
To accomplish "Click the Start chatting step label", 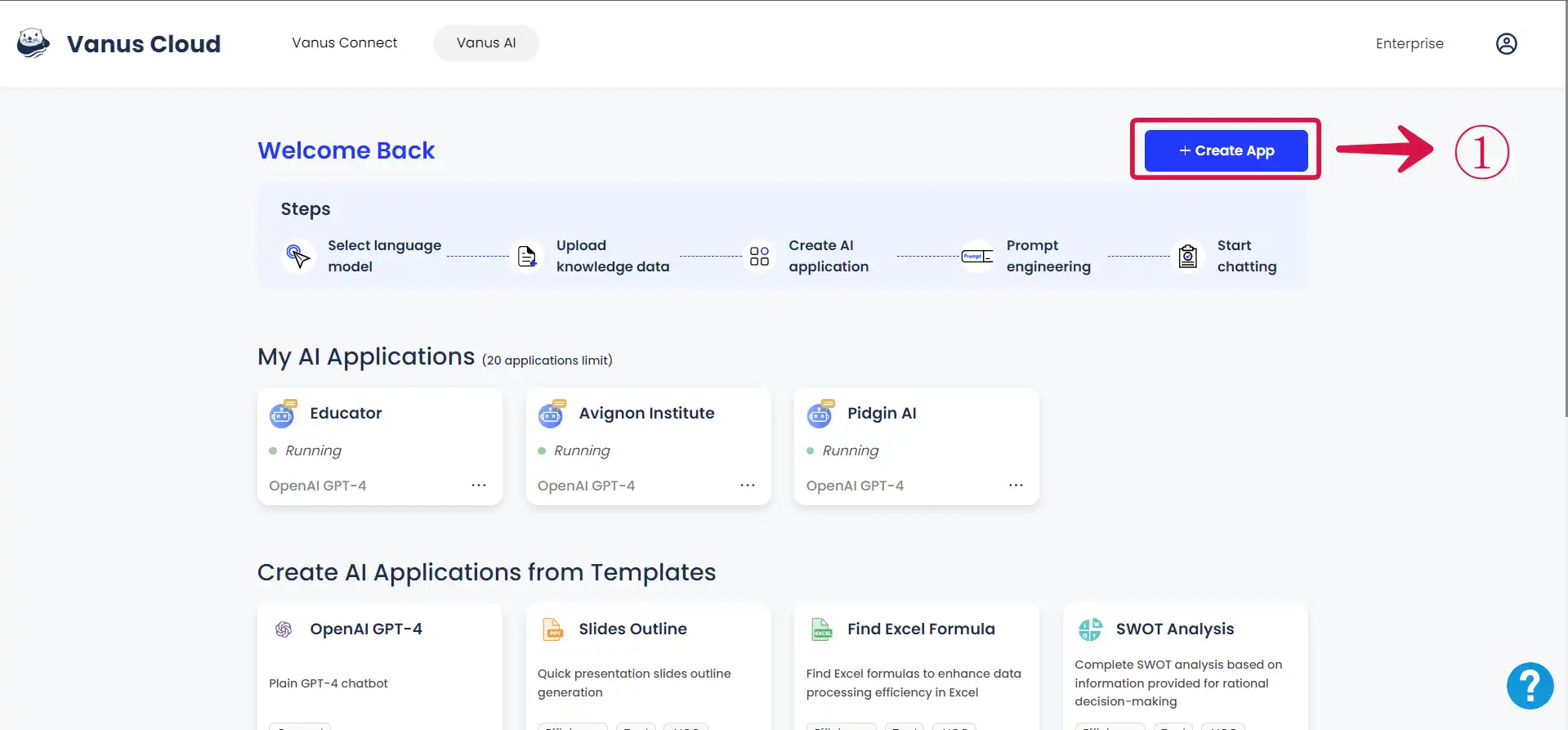I will (1247, 256).
